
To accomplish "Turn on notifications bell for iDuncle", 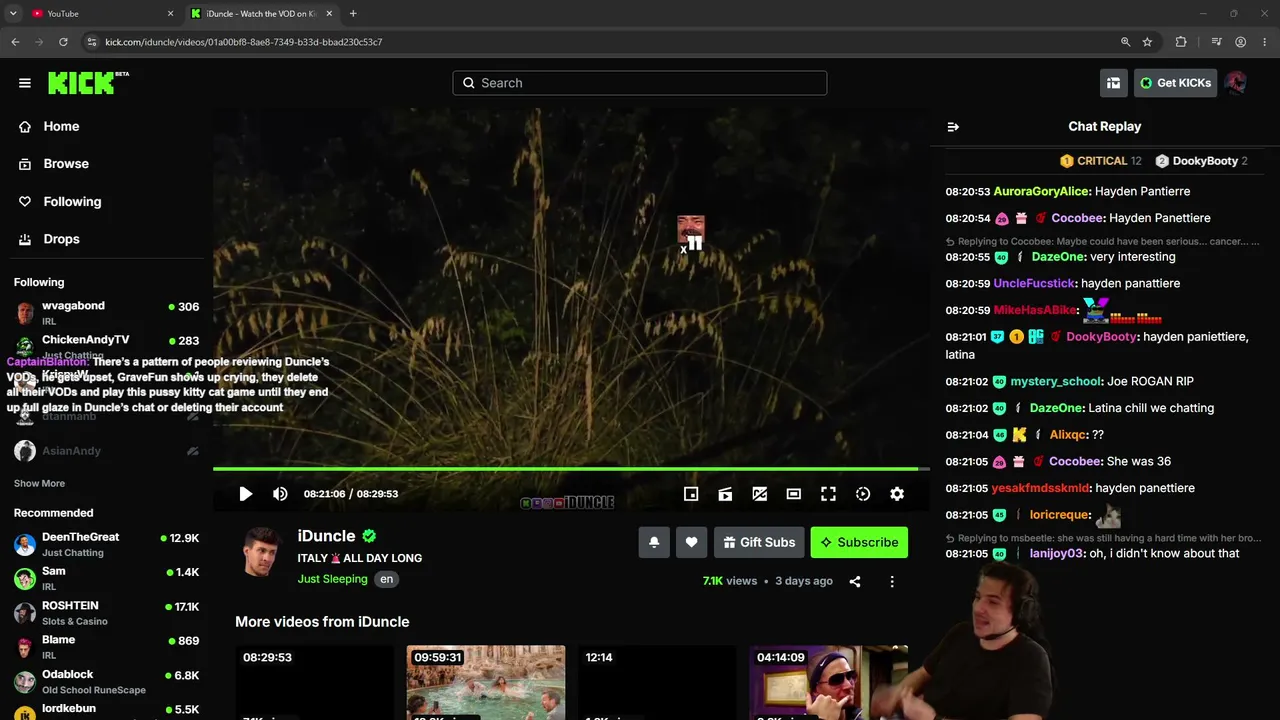I will (654, 542).
